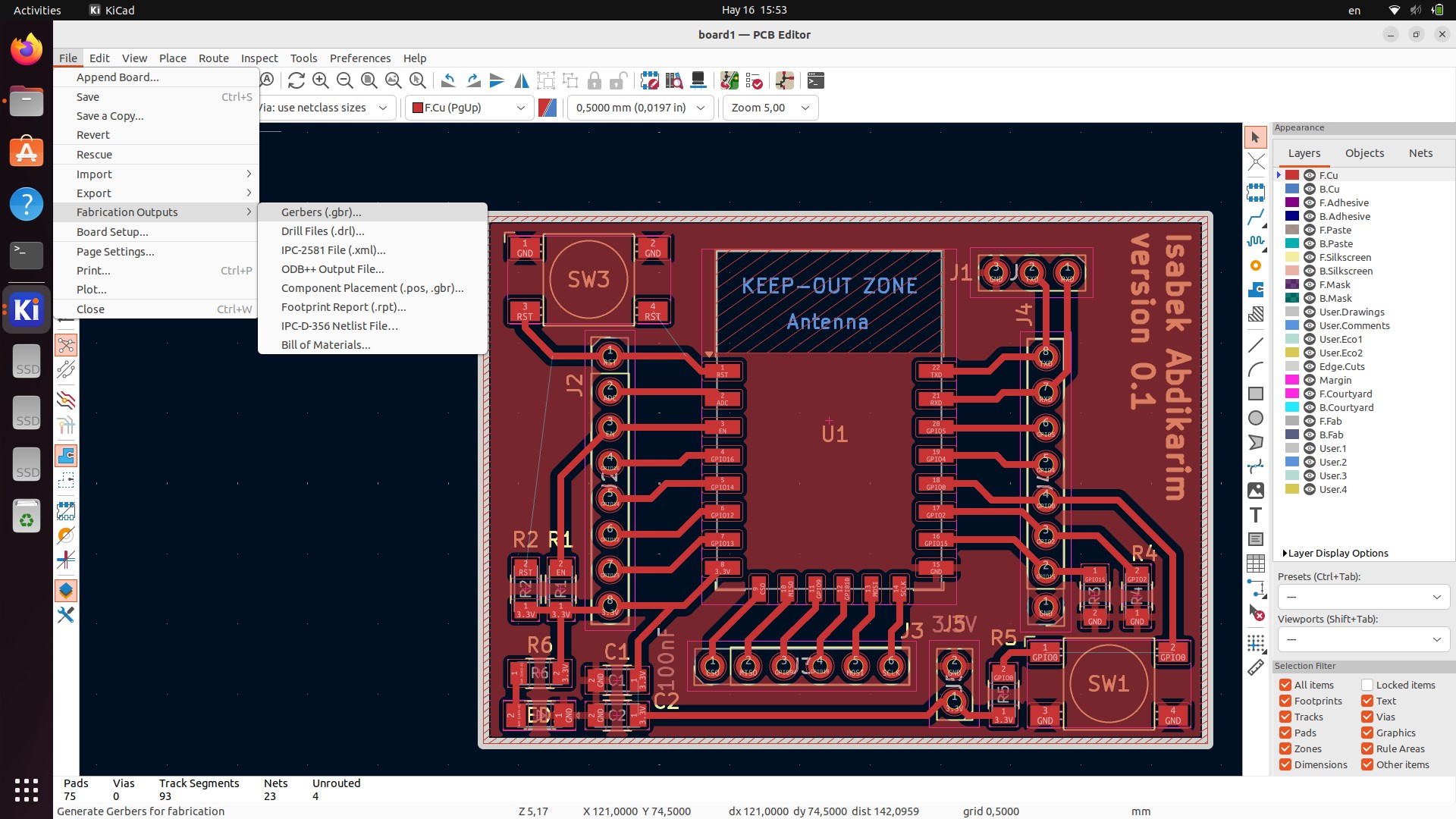The image size is (1456, 819).
Task: Select the Add Vias tool
Action: [x=1256, y=265]
